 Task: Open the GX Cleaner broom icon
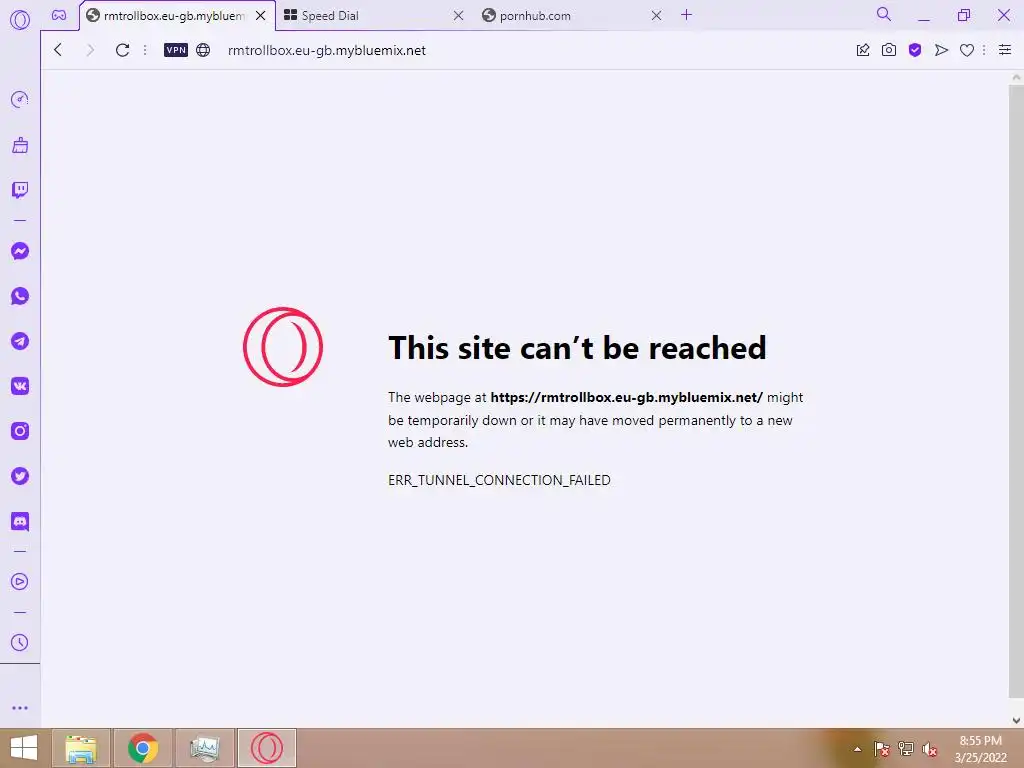point(20,145)
